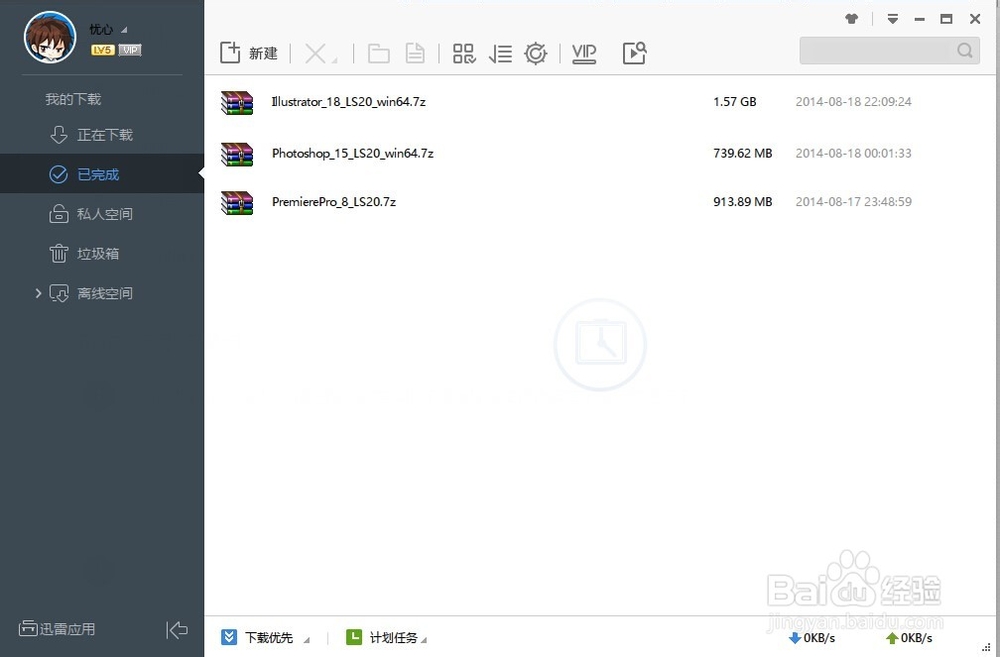Click the Photoshop archive file icon
The height and width of the screenshot is (657, 1000).
[x=237, y=154]
